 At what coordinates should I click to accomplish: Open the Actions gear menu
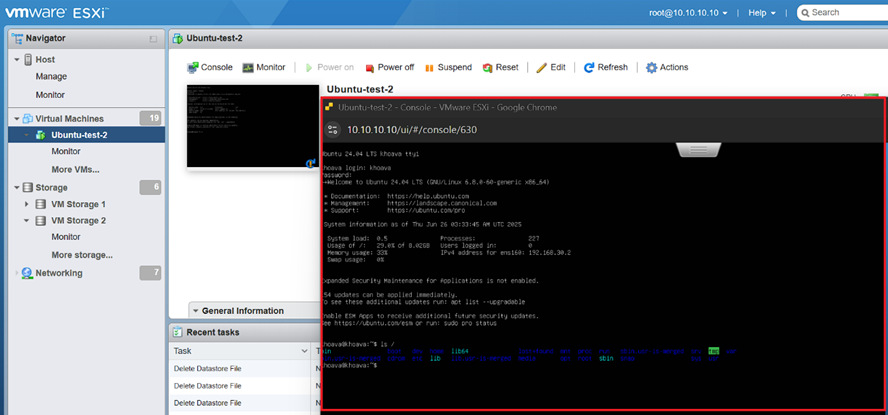[666, 67]
